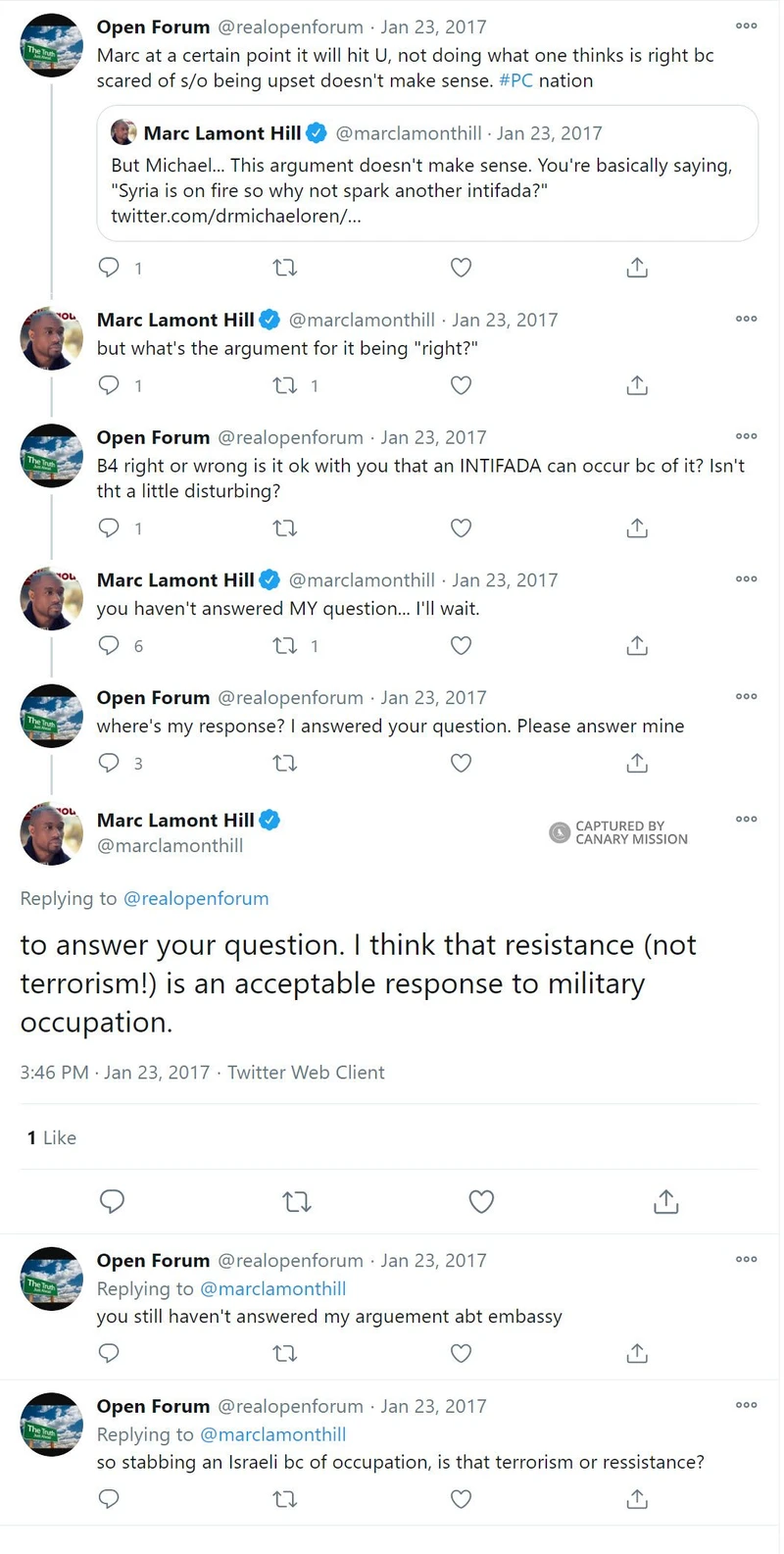
Task: Reply to the 'where's my response?' tweet
Action: (110, 763)
